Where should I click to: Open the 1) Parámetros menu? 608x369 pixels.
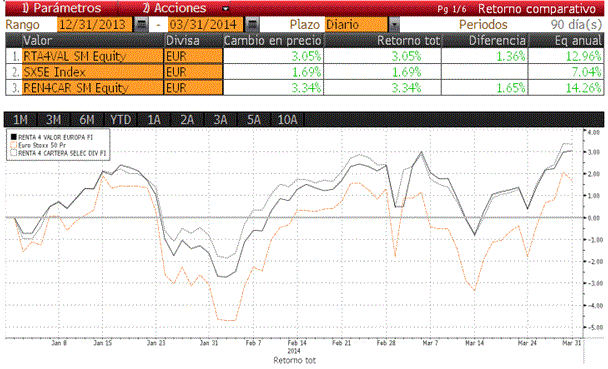click(61, 8)
